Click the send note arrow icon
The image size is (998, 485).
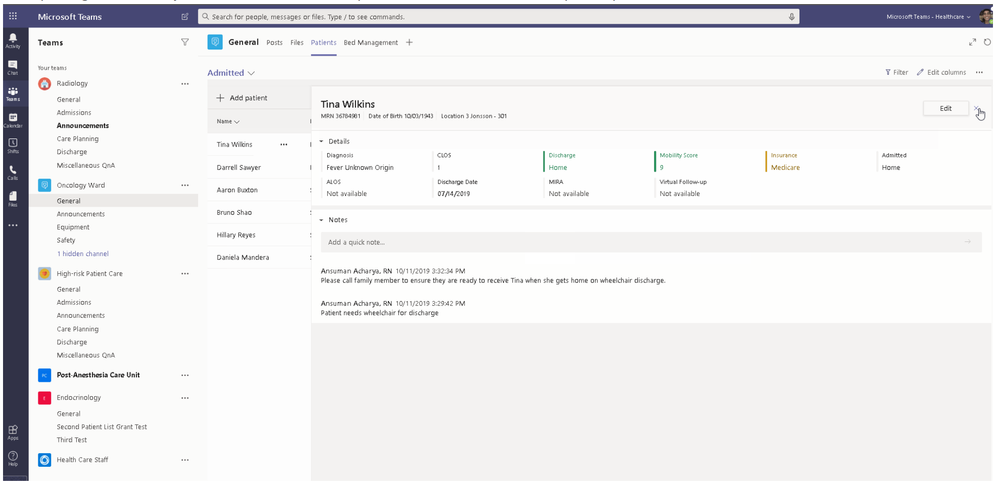pos(968,242)
